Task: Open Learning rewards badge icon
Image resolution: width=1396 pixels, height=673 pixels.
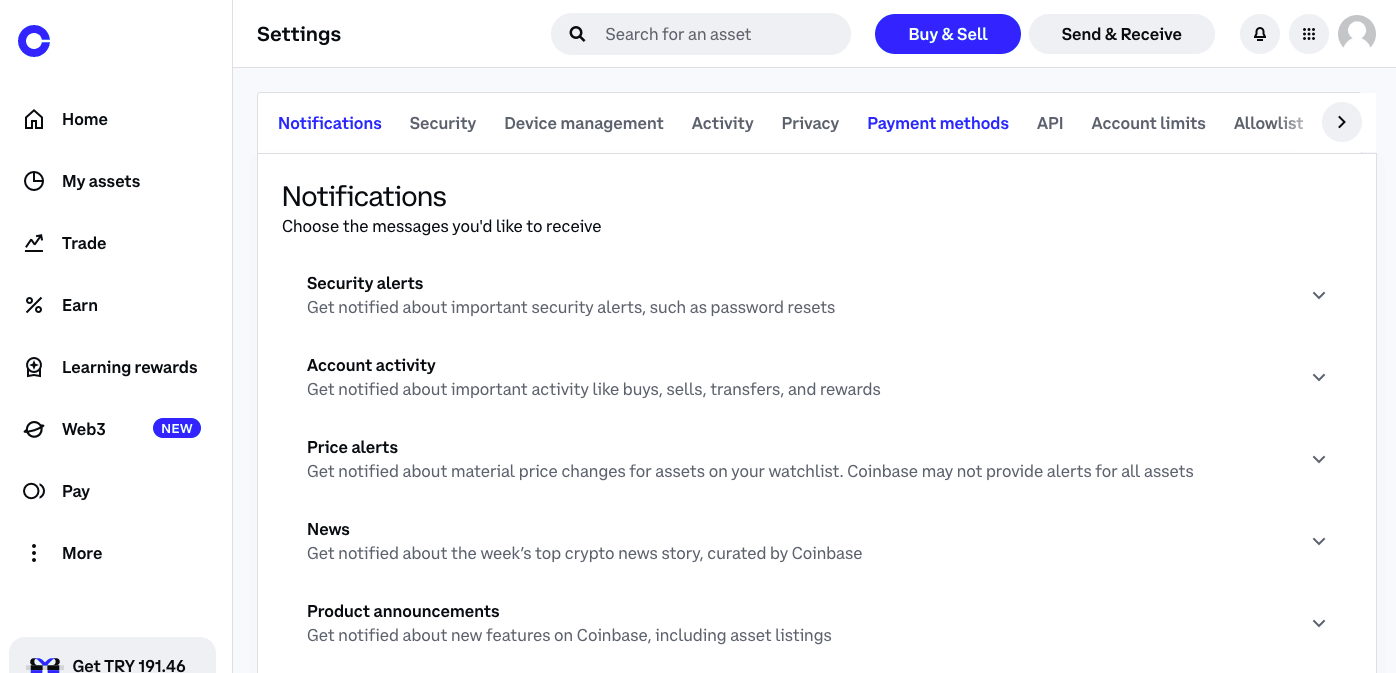Action: tap(34, 367)
